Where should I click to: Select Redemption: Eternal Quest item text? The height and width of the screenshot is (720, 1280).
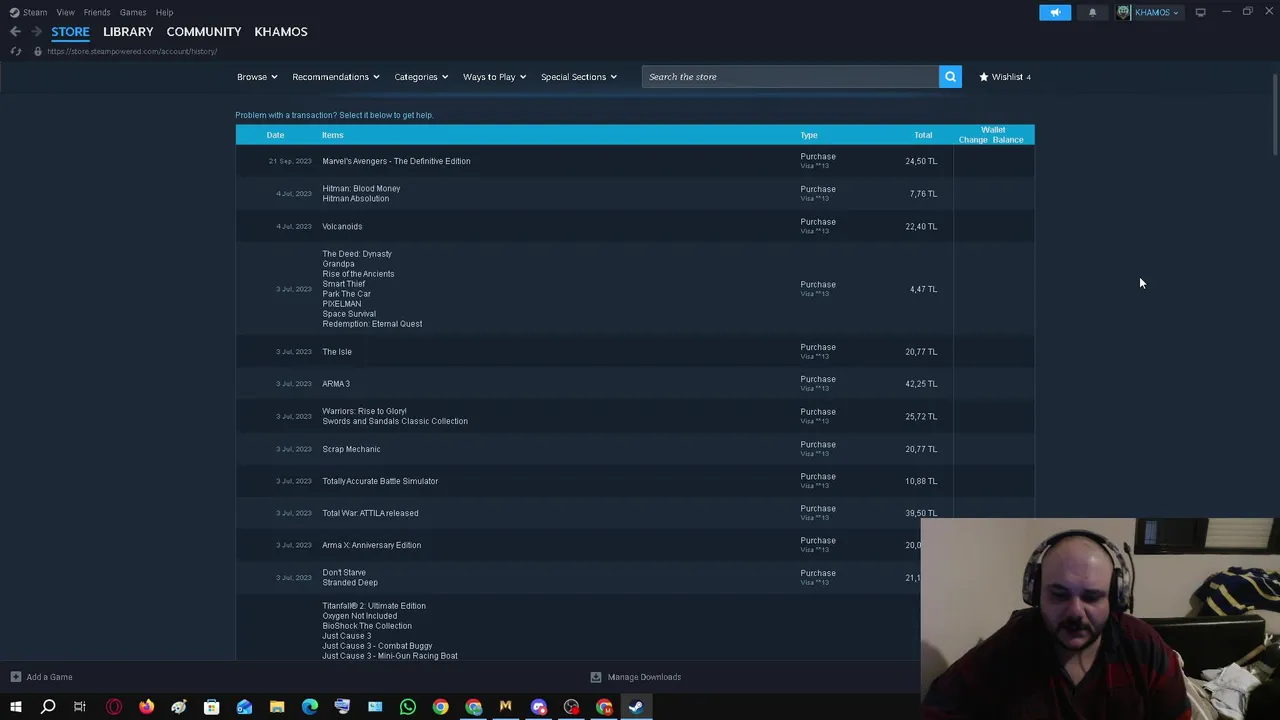[x=372, y=324]
